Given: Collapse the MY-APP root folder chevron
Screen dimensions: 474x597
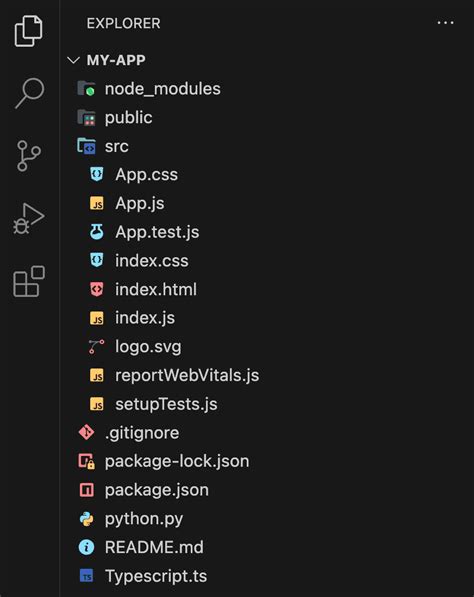Looking at the screenshot, I should 73,60.
